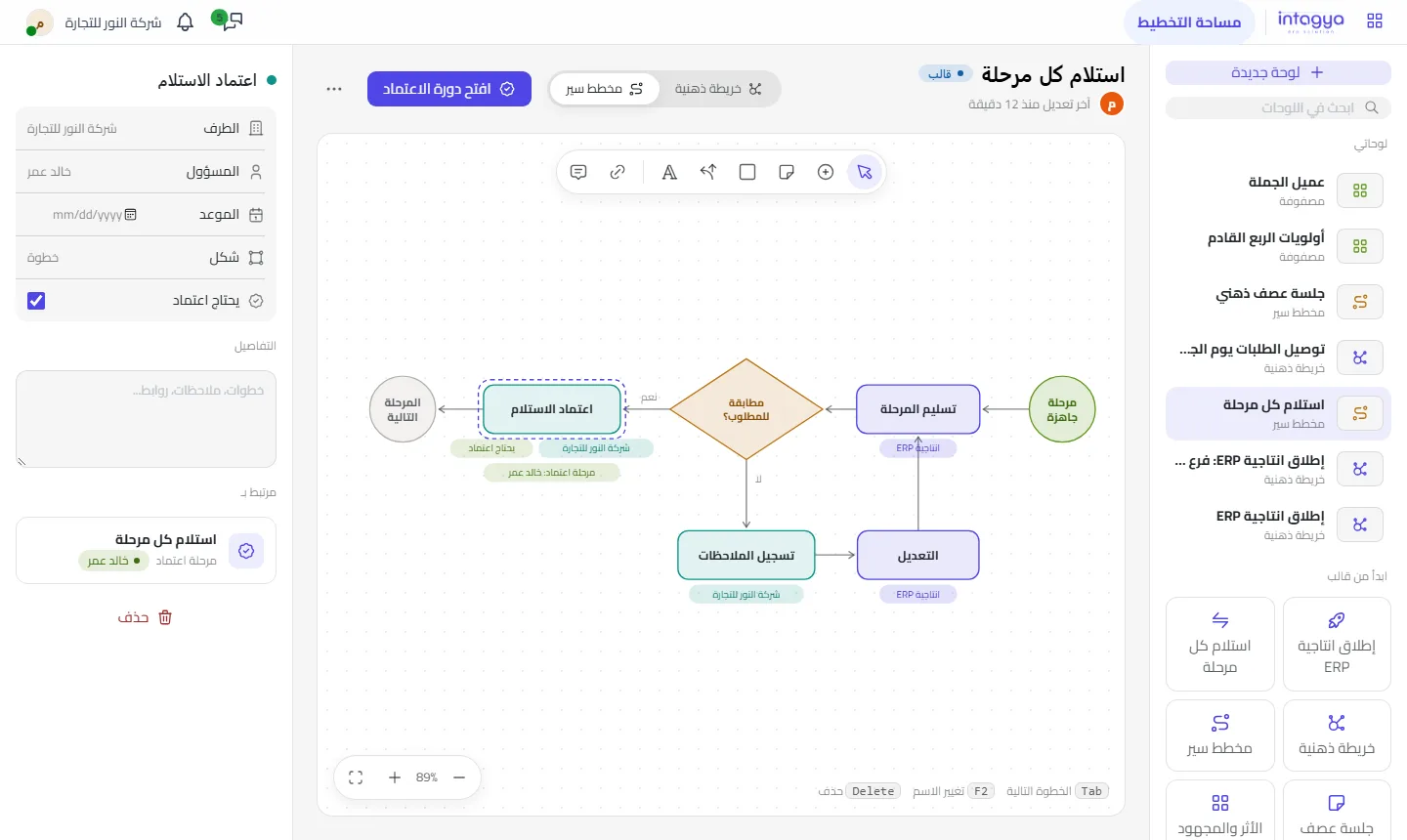Open the three-dots more options menu
The width and height of the screenshot is (1407, 840).
tap(334, 89)
